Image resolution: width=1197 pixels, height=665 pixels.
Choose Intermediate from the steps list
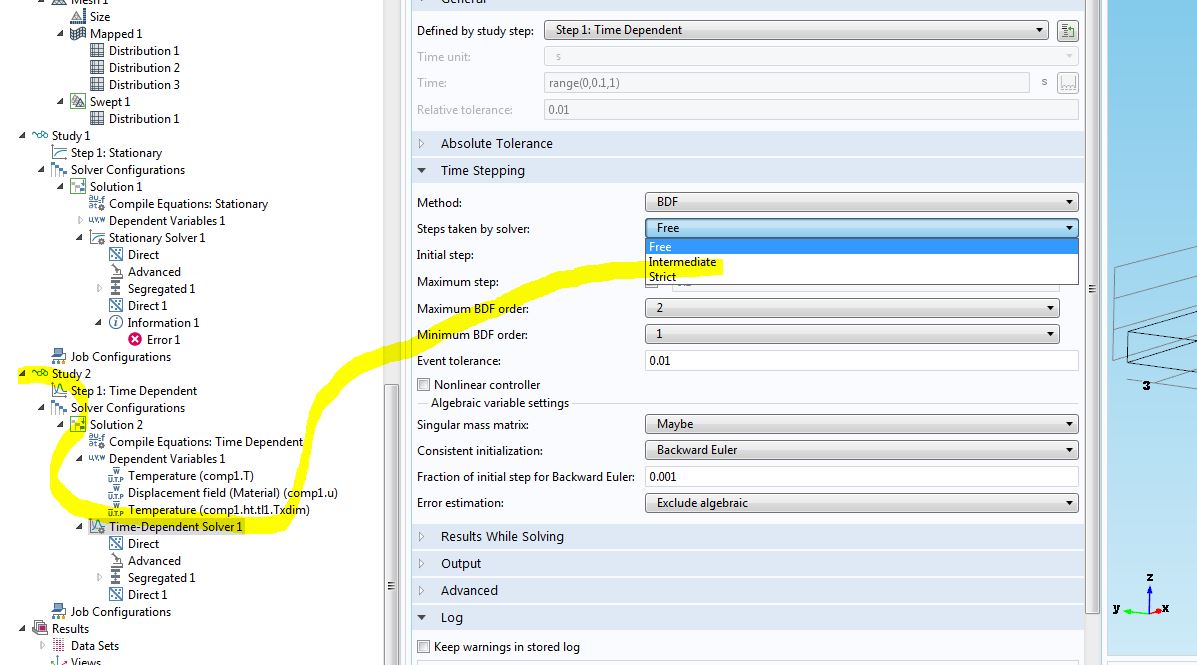coord(682,262)
